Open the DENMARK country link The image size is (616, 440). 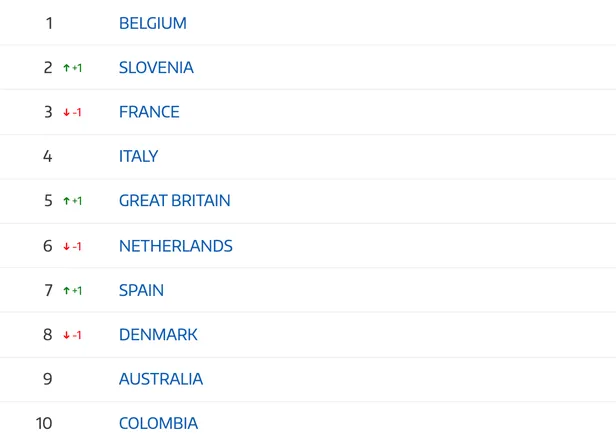[x=158, y=335]
